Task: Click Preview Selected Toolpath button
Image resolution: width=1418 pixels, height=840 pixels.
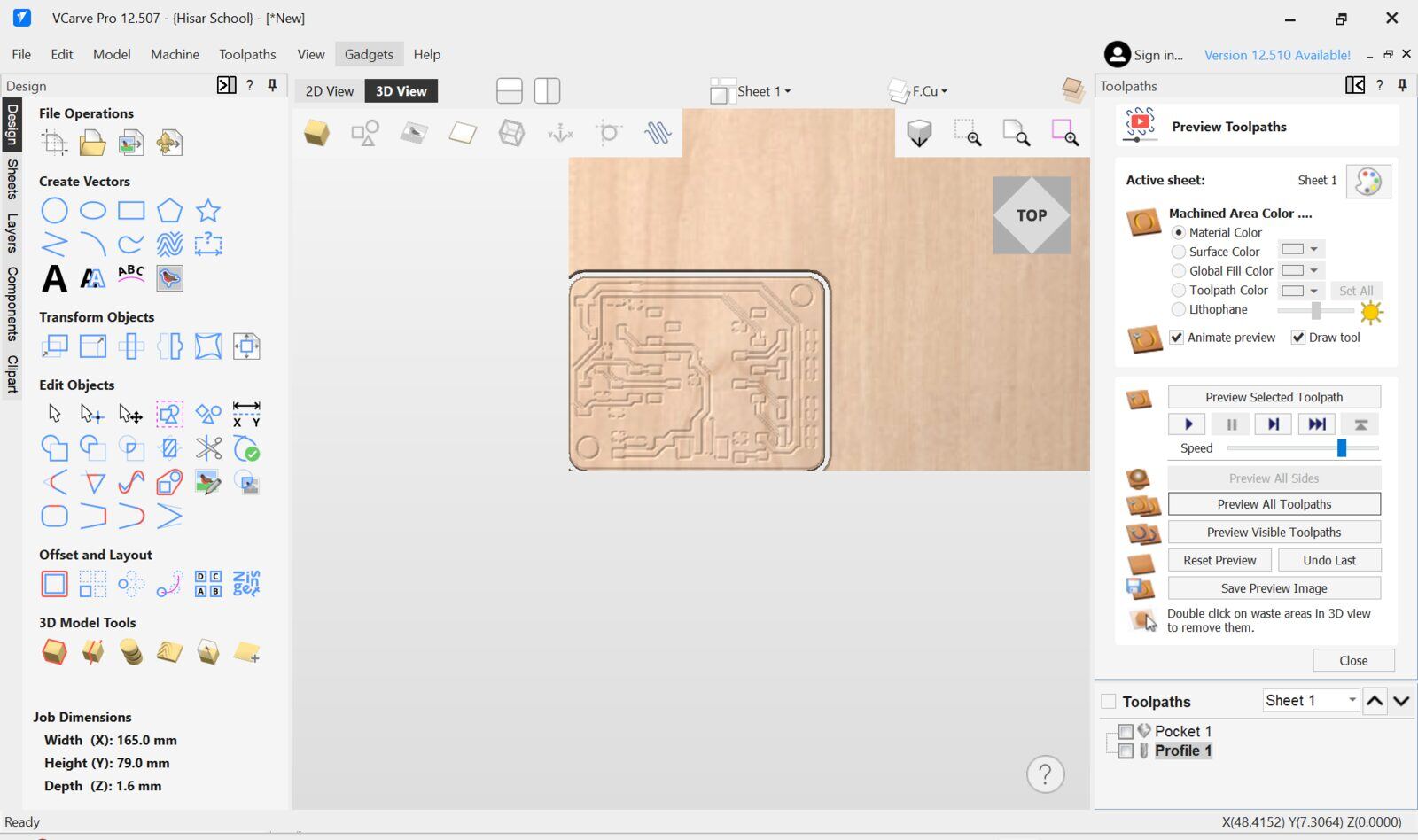Action: tap(1274, 397)
